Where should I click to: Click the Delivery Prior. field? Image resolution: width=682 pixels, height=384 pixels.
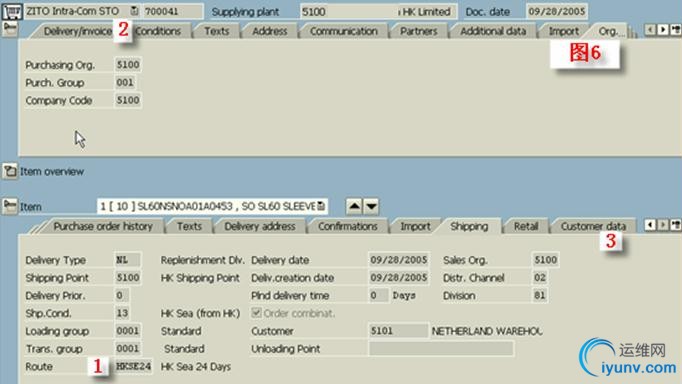coord(121,296)
